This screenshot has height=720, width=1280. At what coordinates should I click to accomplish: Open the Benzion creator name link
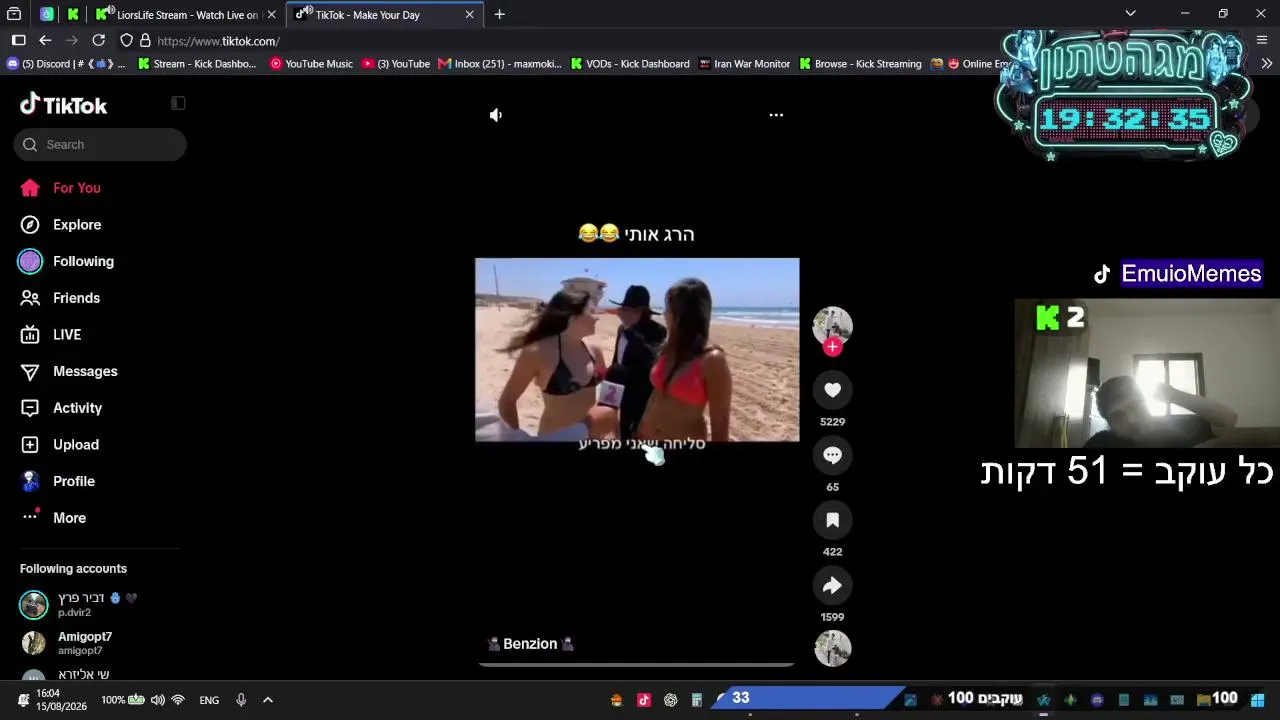click(530, 644)
